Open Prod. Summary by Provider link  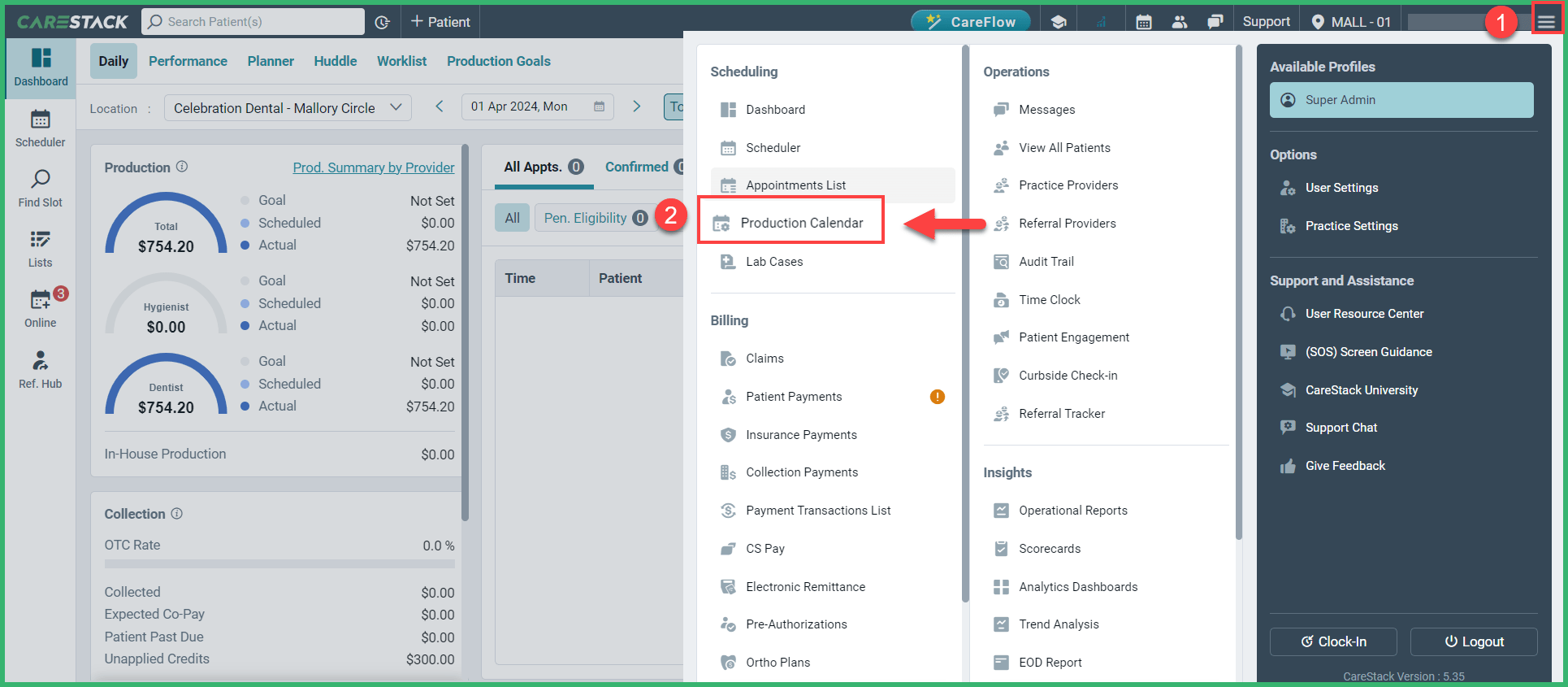374,167
